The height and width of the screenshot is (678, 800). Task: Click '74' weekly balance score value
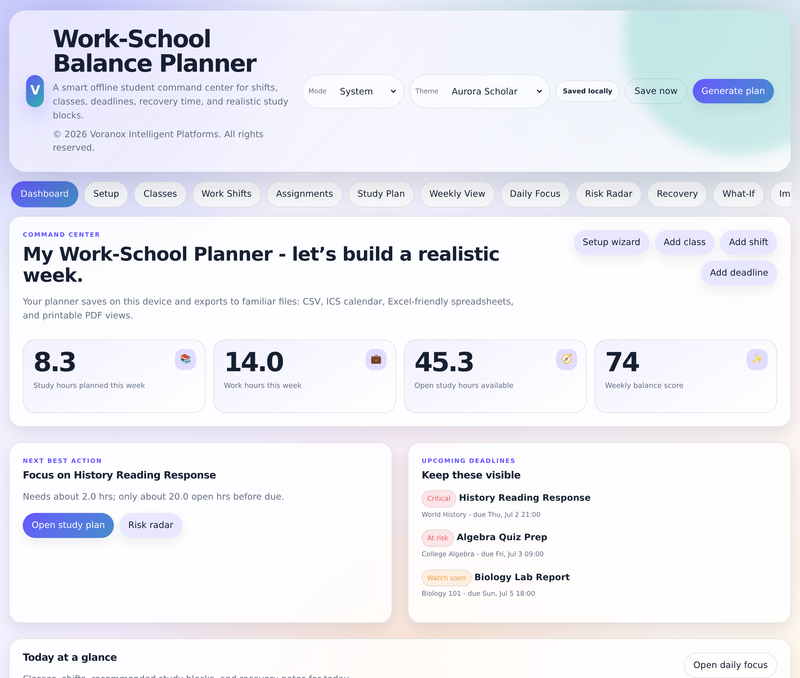(x=622, y=362)
